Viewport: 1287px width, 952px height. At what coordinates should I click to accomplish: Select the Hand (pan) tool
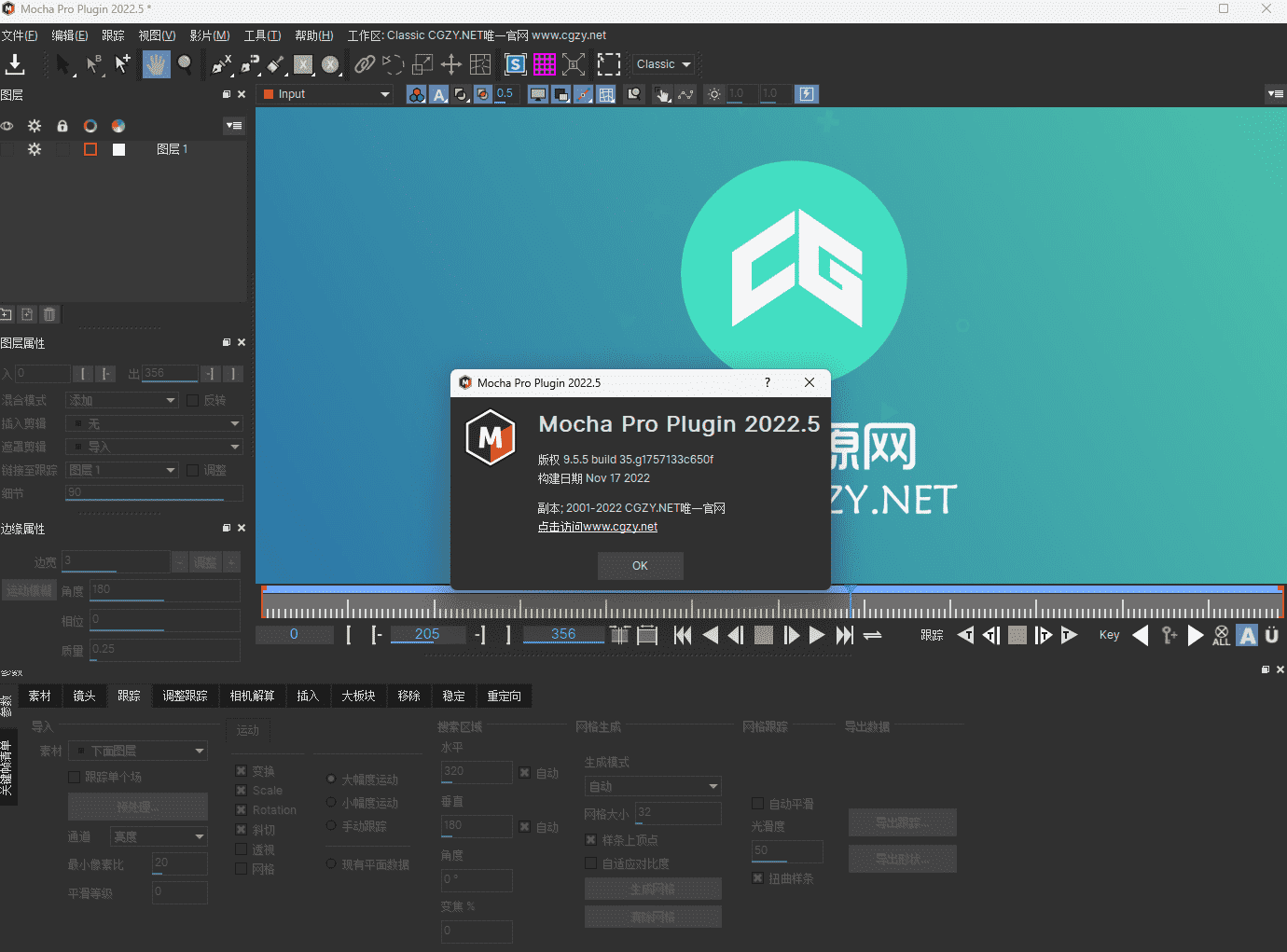pos(156,64)
